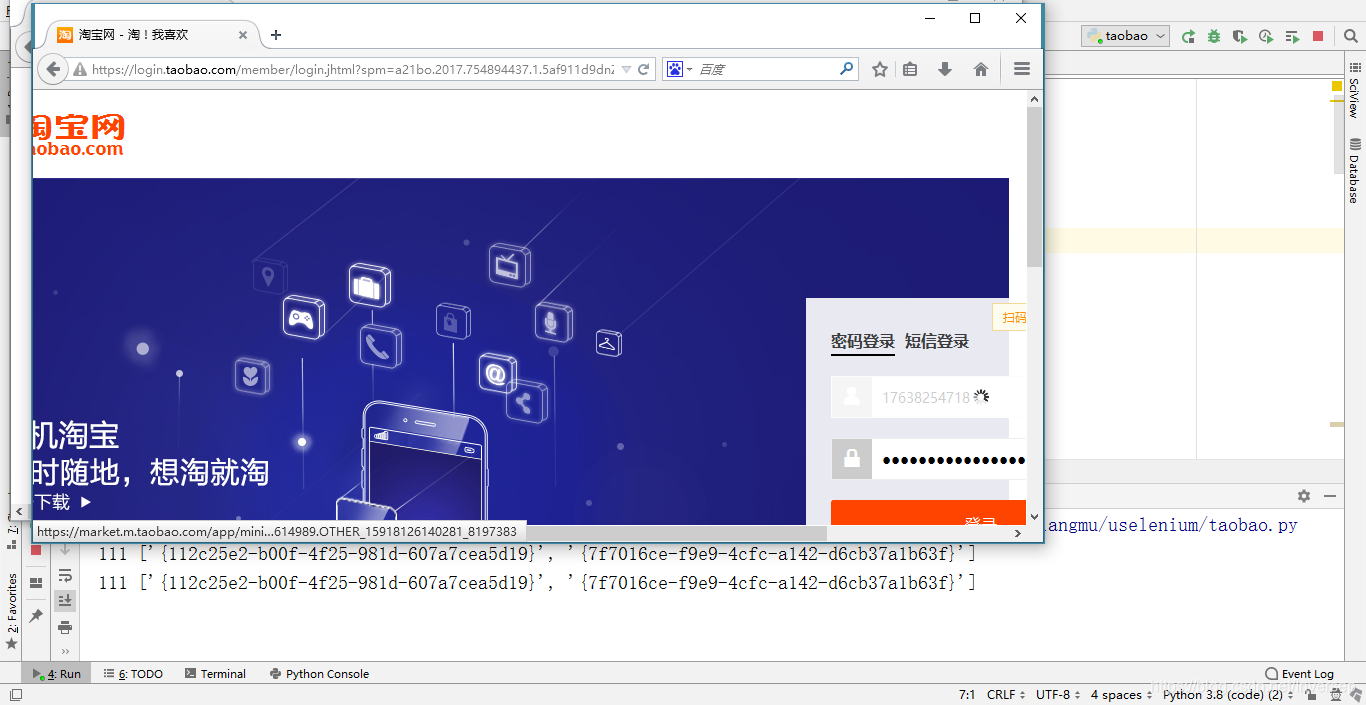Click the browser back navigation arrow
Screen dimensions: 1366x705
pos(52,69)
